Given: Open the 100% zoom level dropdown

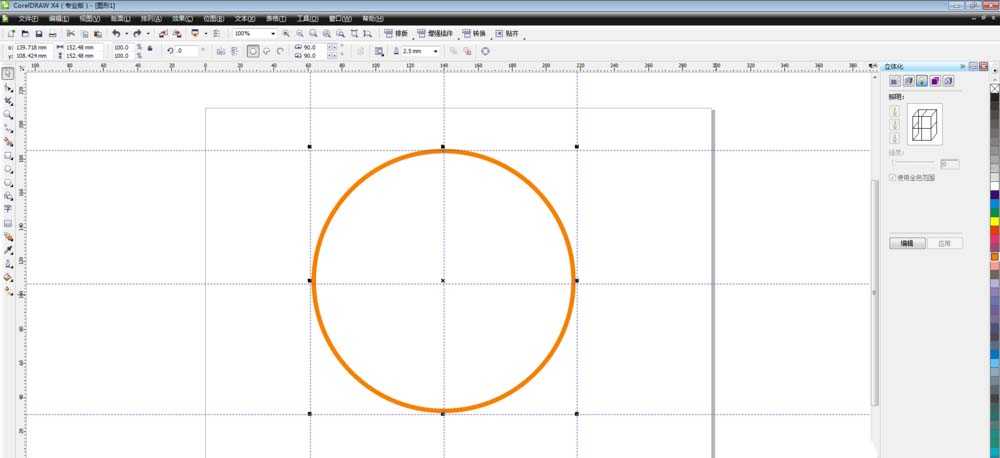Looking at the screenshot, I should coord(275,33).
